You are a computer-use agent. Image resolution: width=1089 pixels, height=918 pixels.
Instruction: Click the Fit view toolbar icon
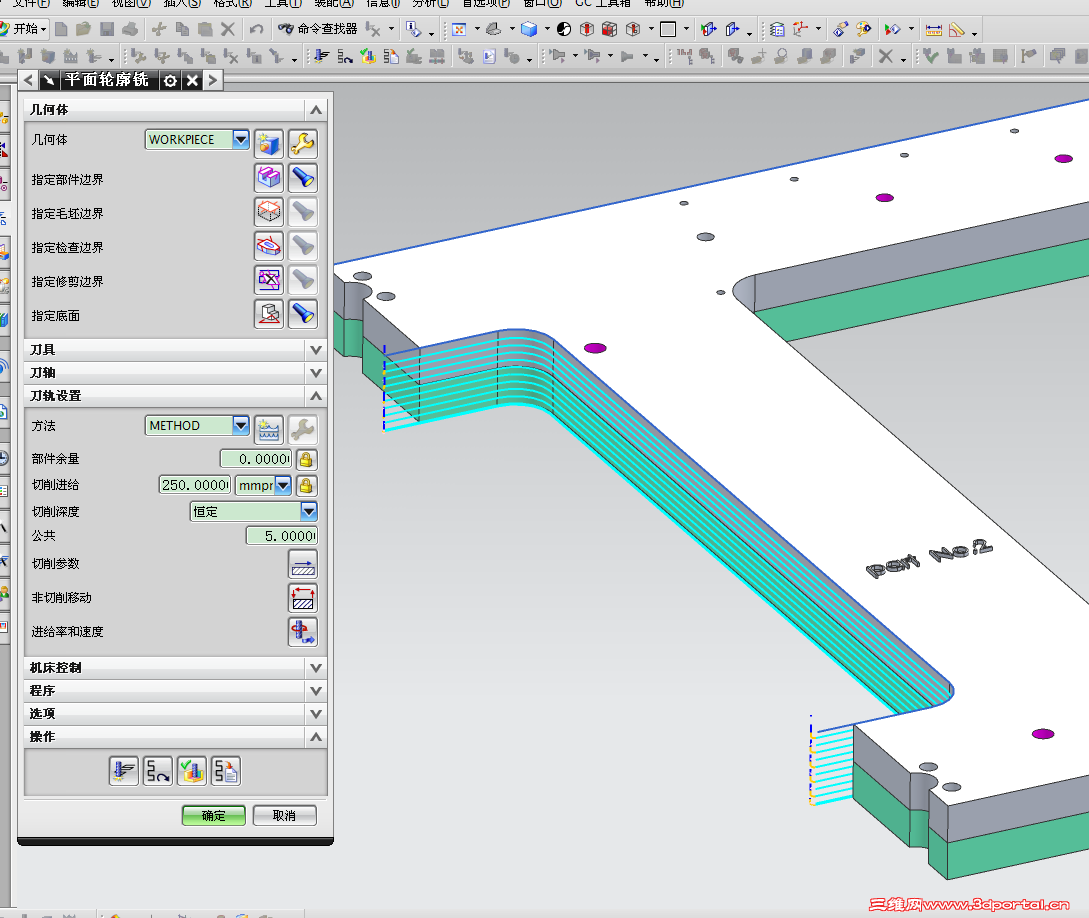(x=459, y=29)
